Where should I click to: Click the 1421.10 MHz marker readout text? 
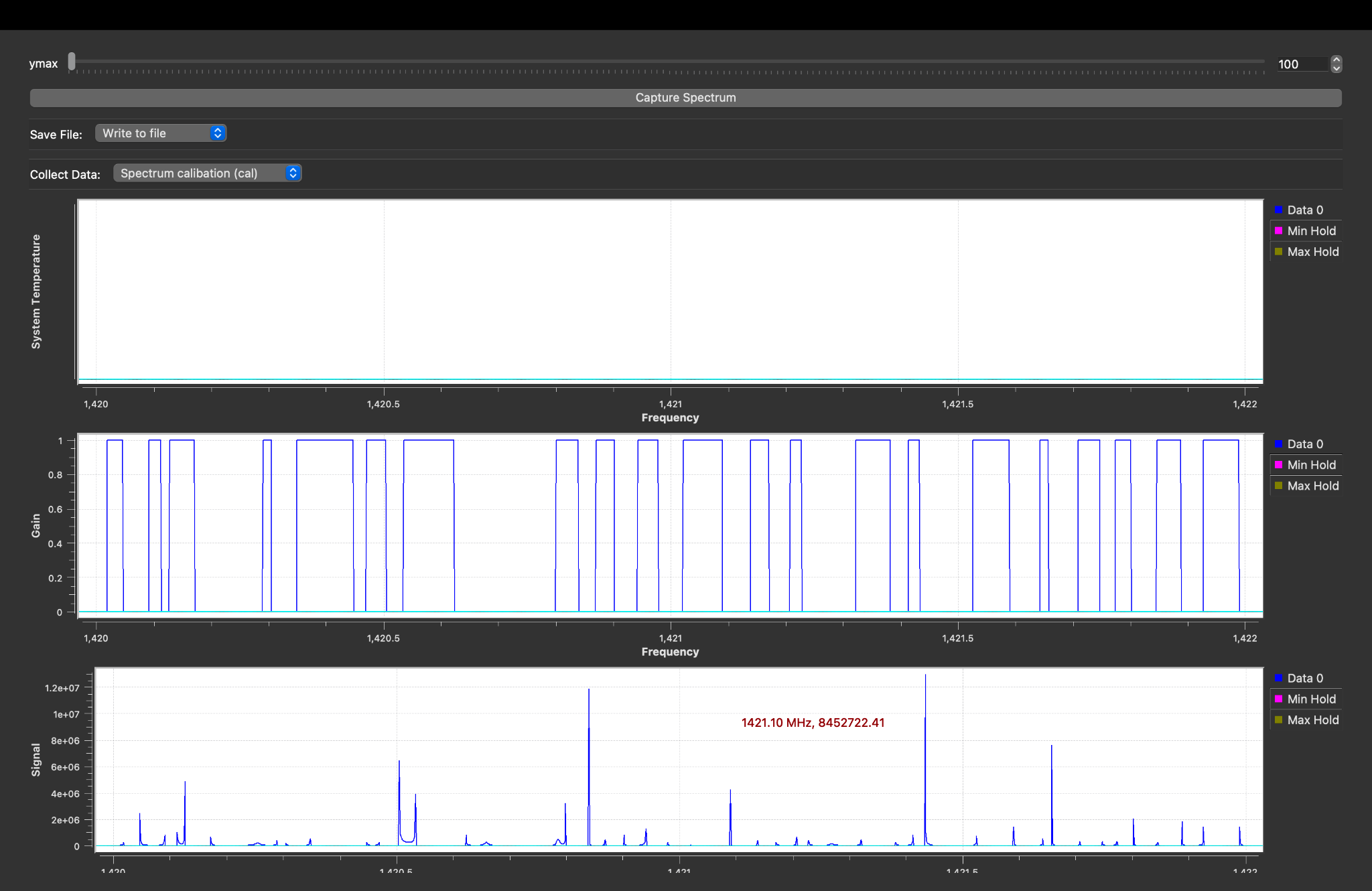tap(813, 723)
